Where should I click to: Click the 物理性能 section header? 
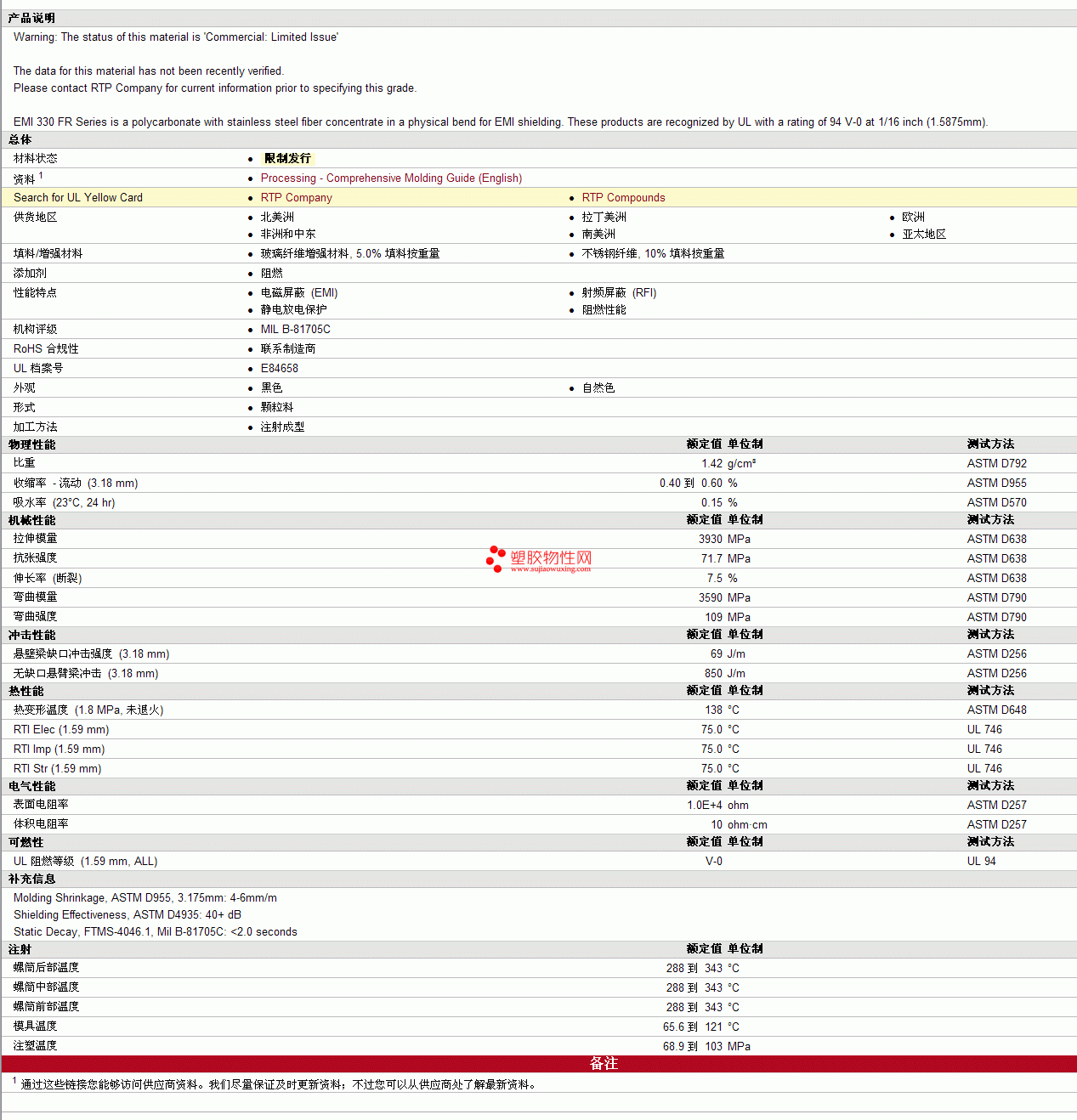click(32, 444)
